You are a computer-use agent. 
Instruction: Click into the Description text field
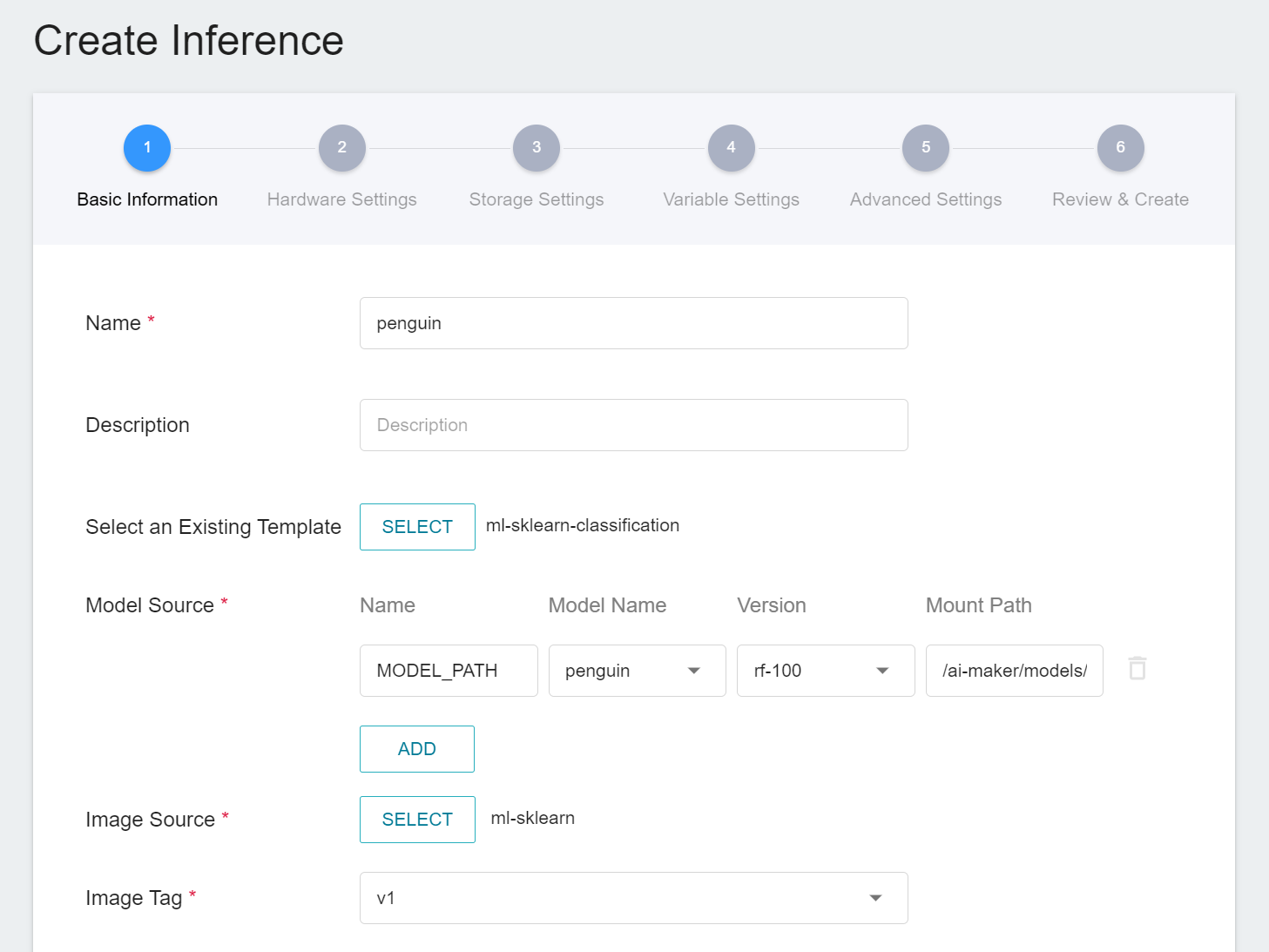pyautogui.click(x=633, y=425)
